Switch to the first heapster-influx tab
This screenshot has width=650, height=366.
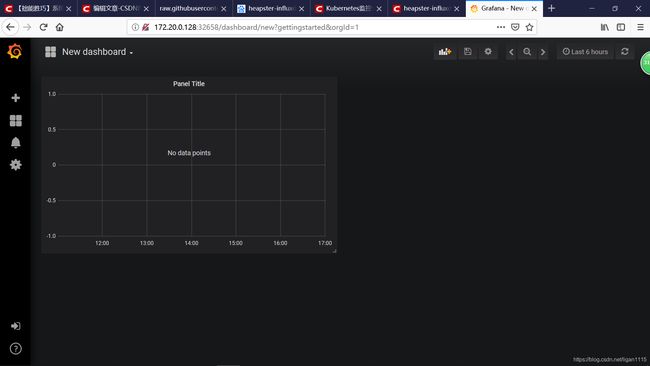pyautogui.click(x=271, y=8)
